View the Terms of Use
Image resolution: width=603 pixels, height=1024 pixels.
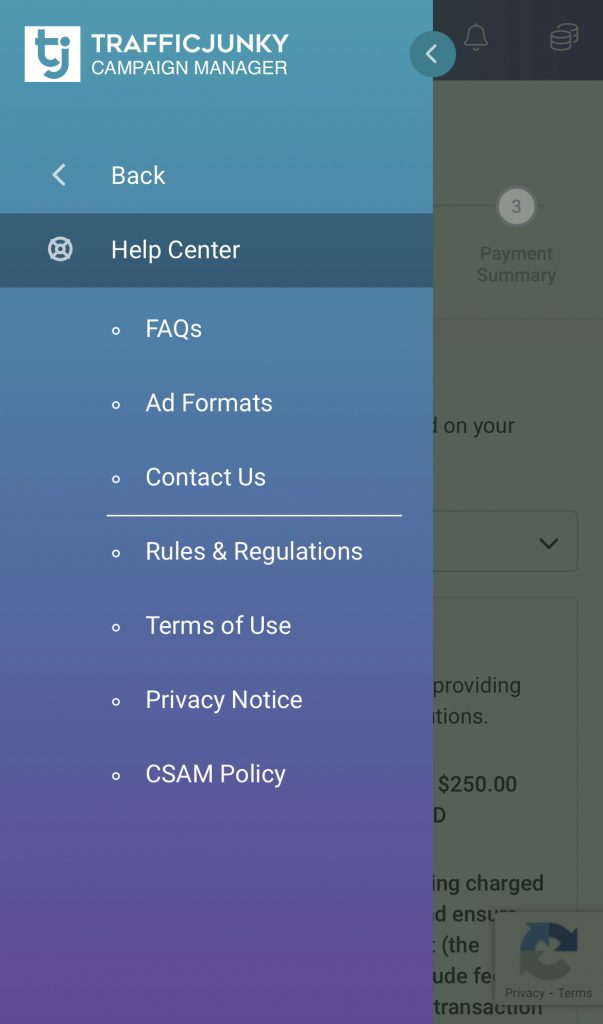click(x=218, y=626)
